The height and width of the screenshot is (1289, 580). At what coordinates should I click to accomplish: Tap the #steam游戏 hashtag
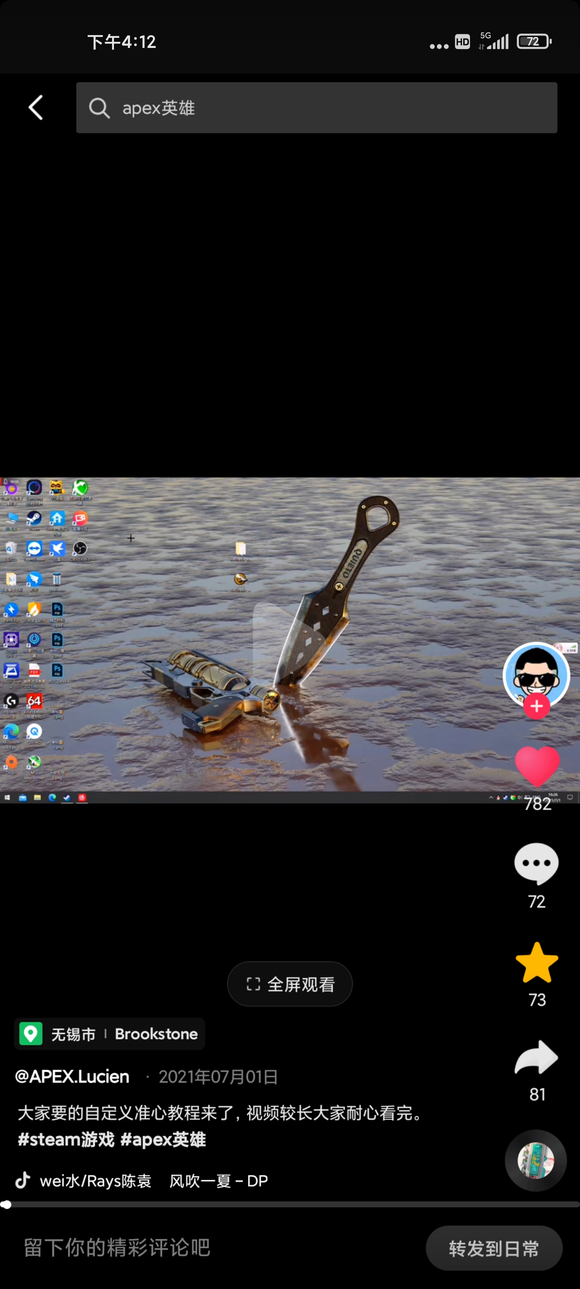tap(65, 1139)
